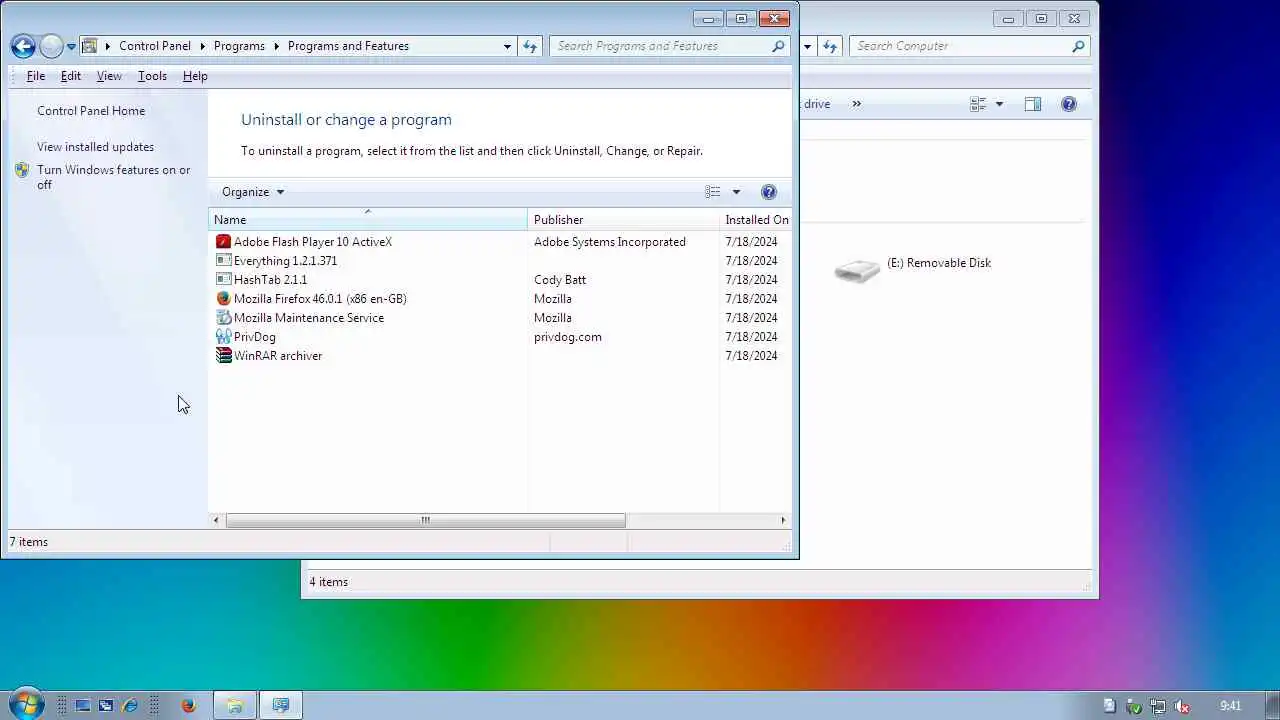Toggle the preview pane in Computer window
This screenshot has height=720, width=1280.
(x=1033, y=104)
